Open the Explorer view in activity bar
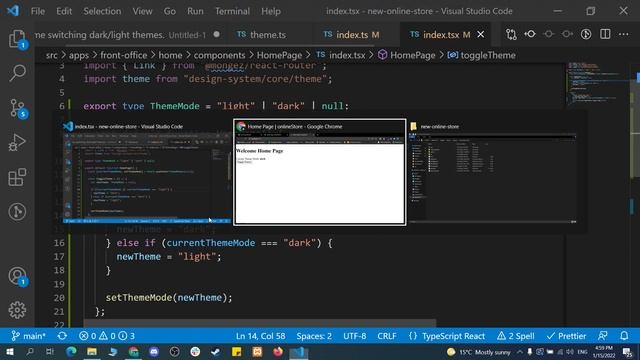 [x=17, y=39]
